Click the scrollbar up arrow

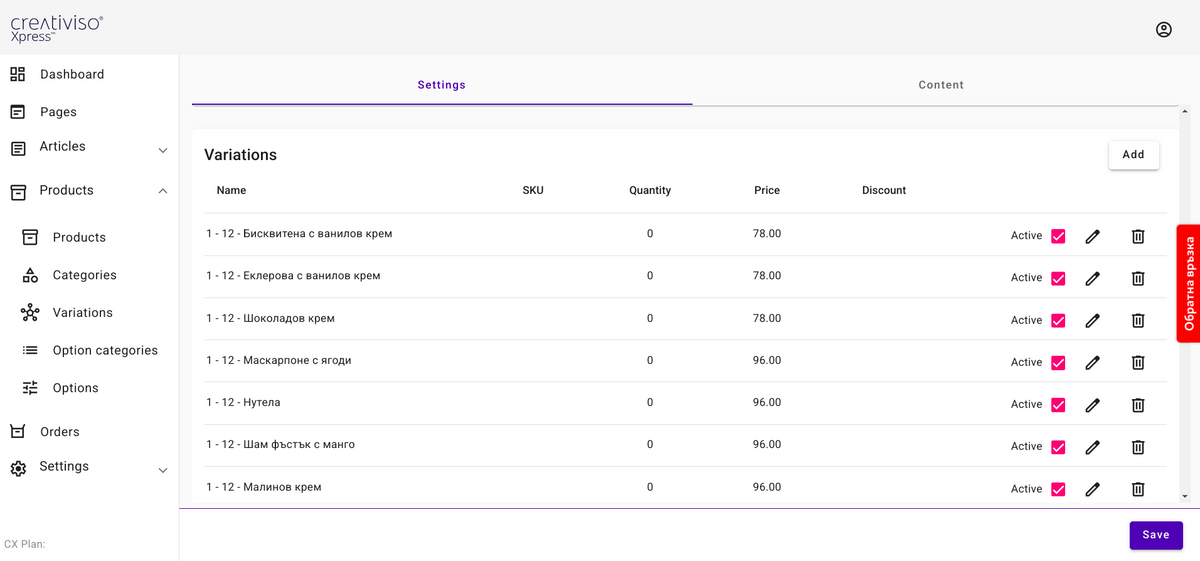1185,112
